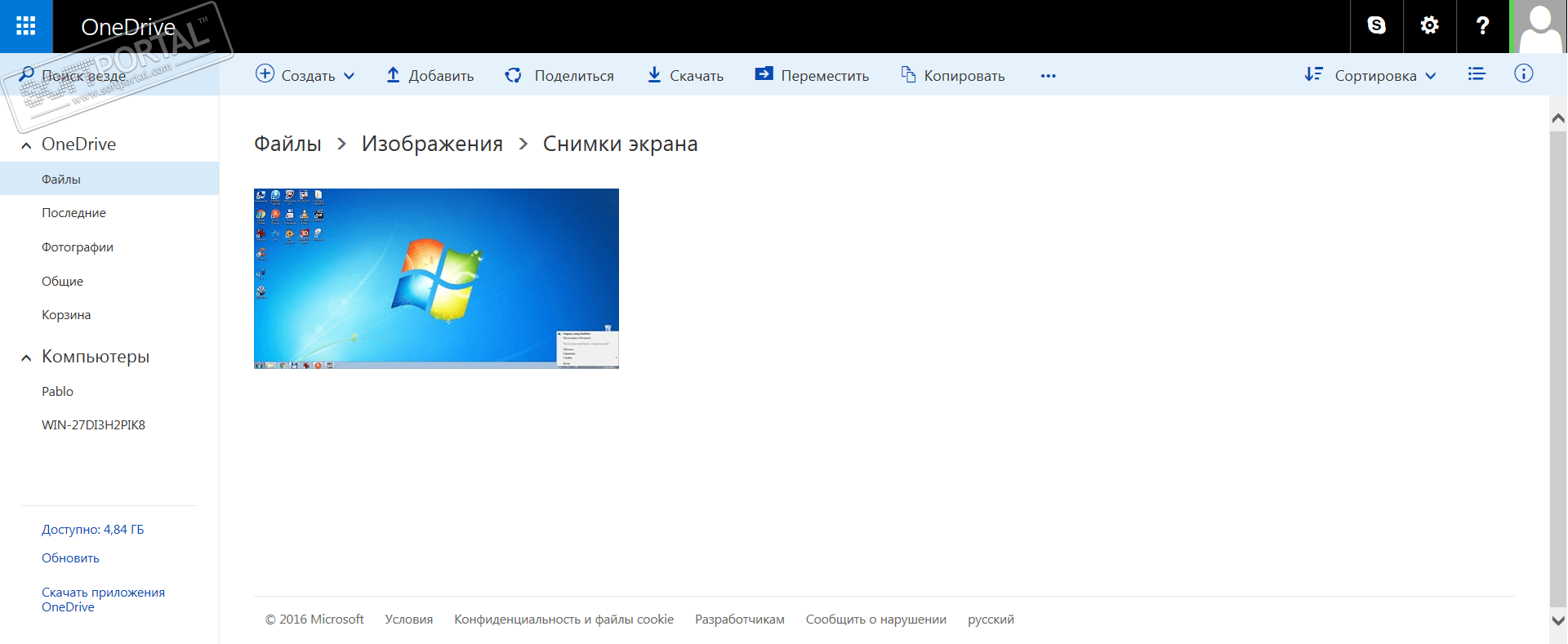Click the Копировать toolbar label
The height and width of the screenshot is (644, 1568).
click(964, 76)
